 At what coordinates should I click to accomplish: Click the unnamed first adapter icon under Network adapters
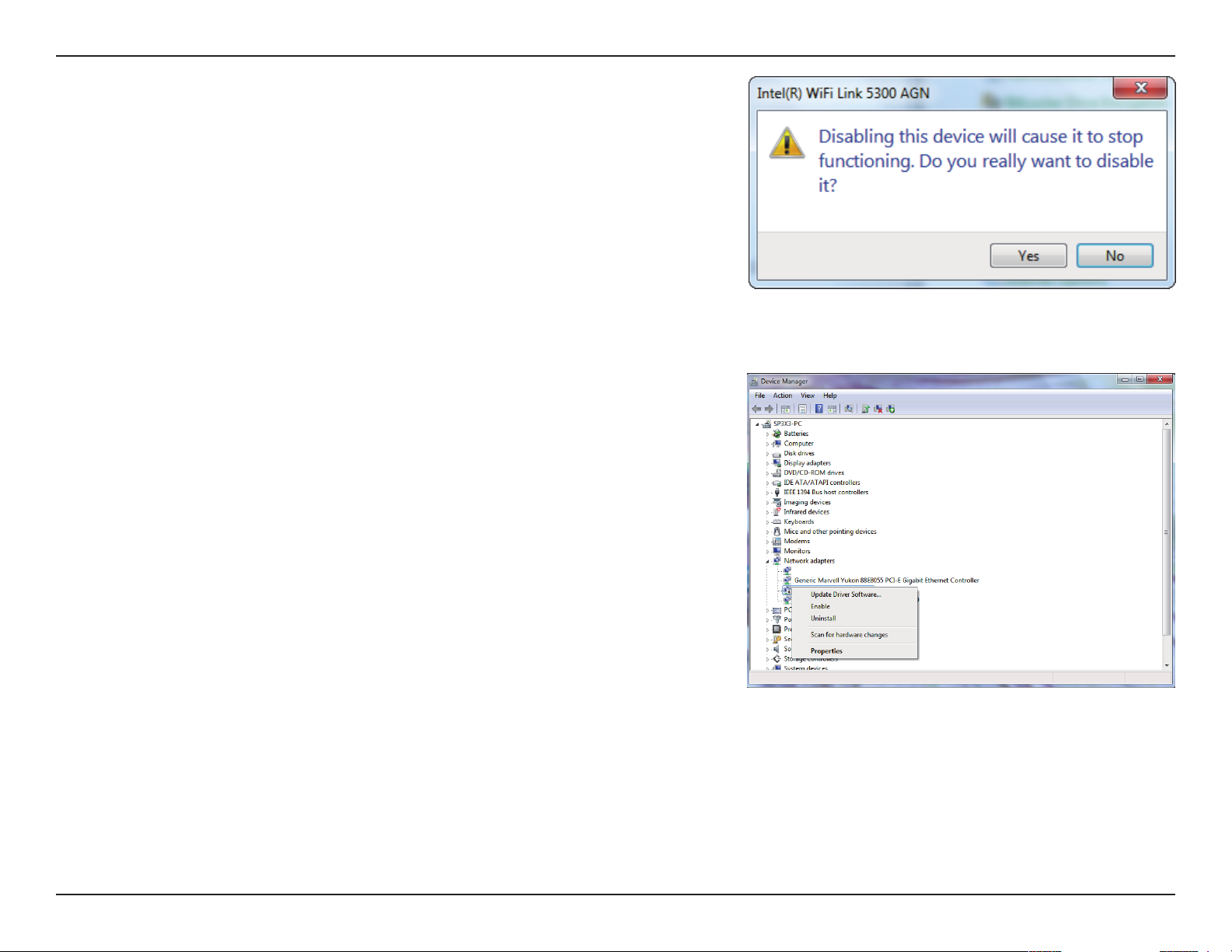787,570
